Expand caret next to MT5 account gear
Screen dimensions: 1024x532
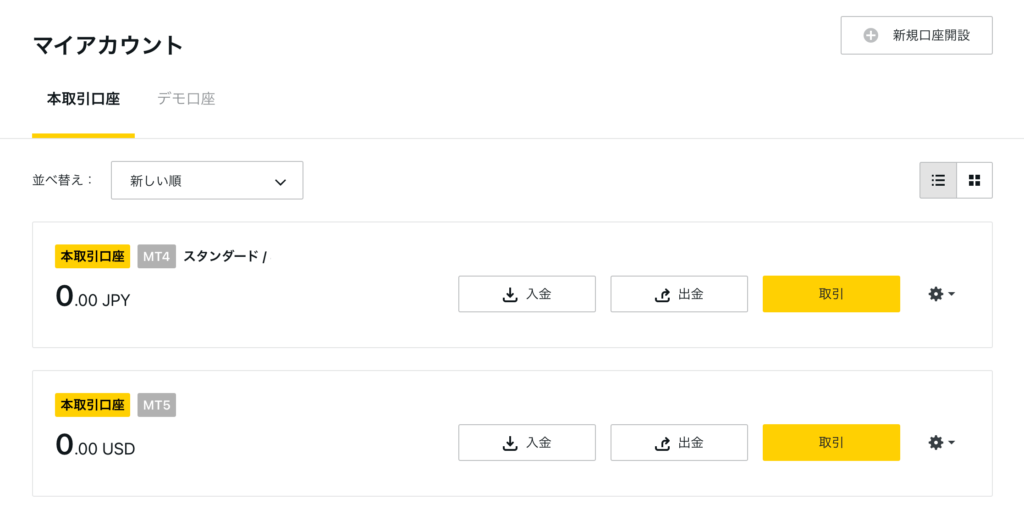click(x=952, y=443)
